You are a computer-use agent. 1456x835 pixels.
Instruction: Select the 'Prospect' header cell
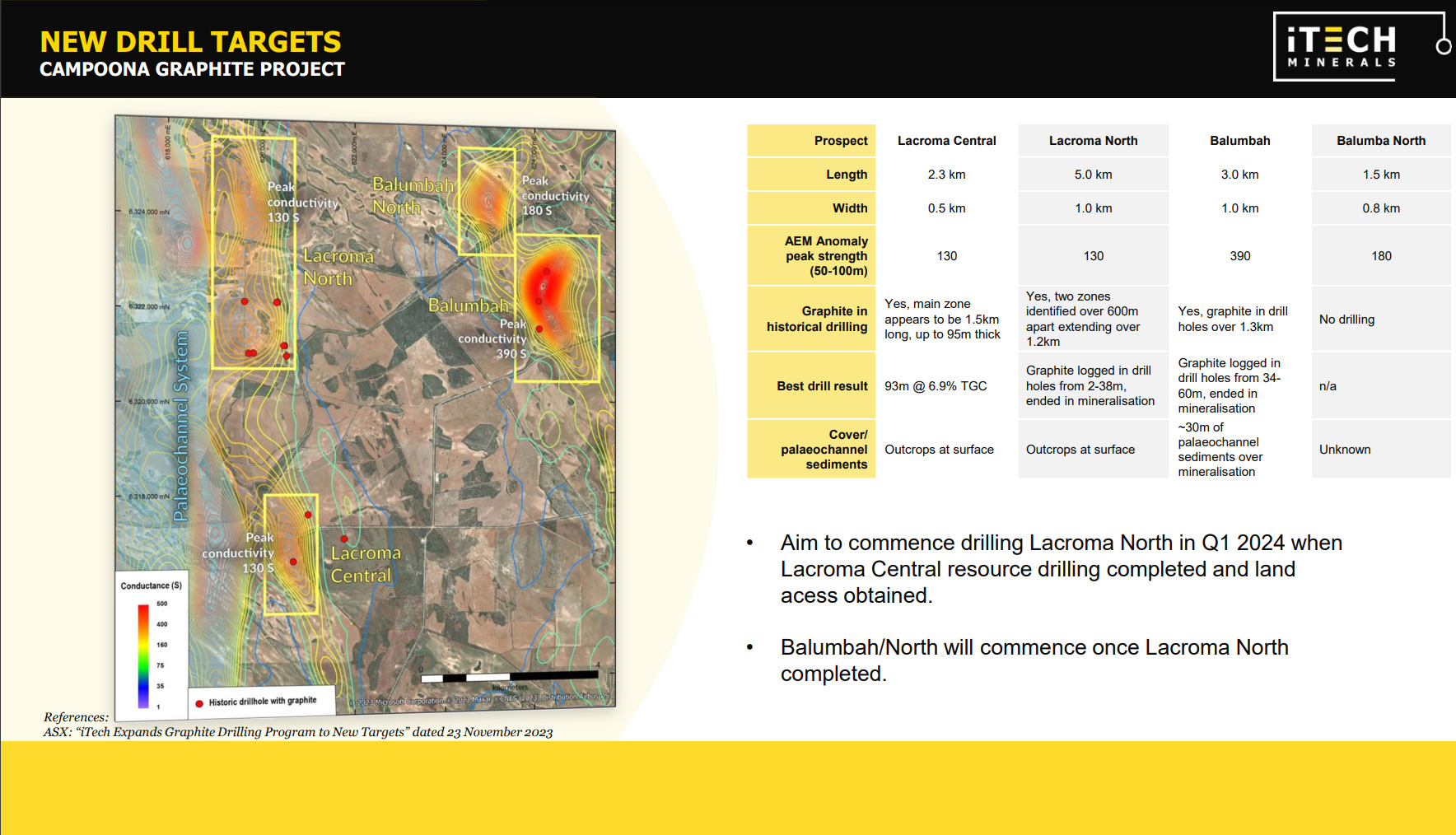pos(811,141)
